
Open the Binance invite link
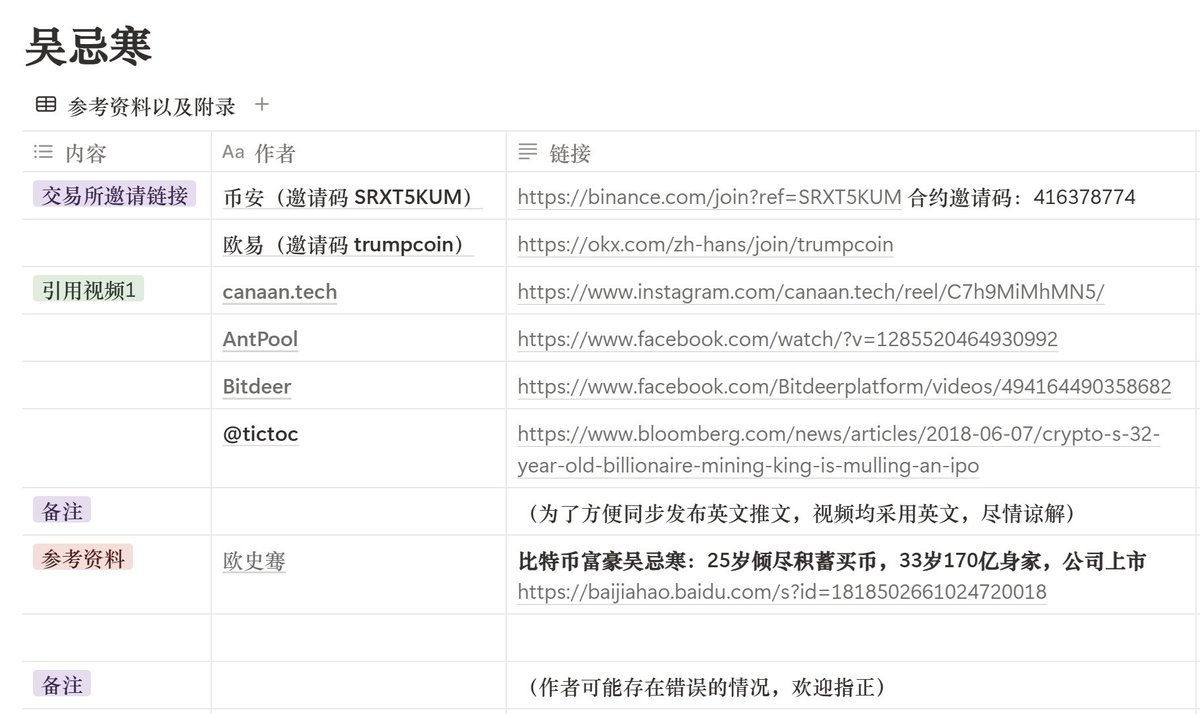click(709, 197)
